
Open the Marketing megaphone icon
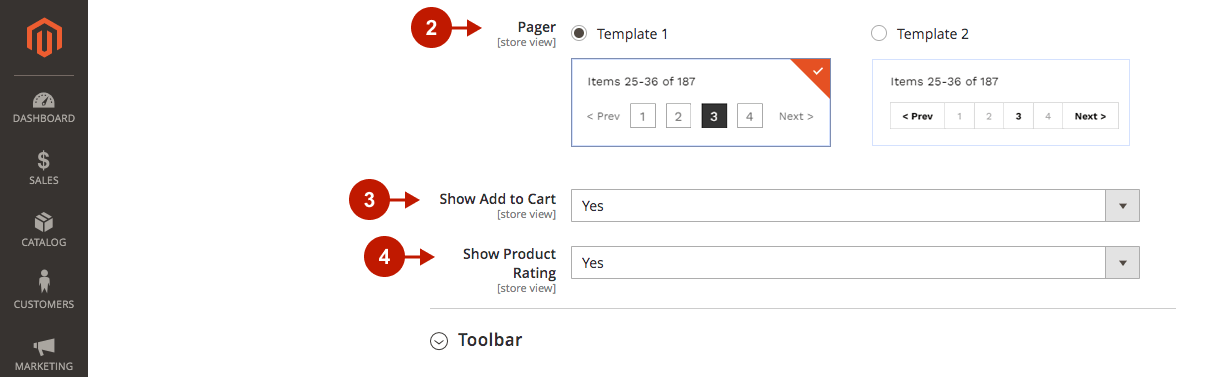click(x=43, y=347)
